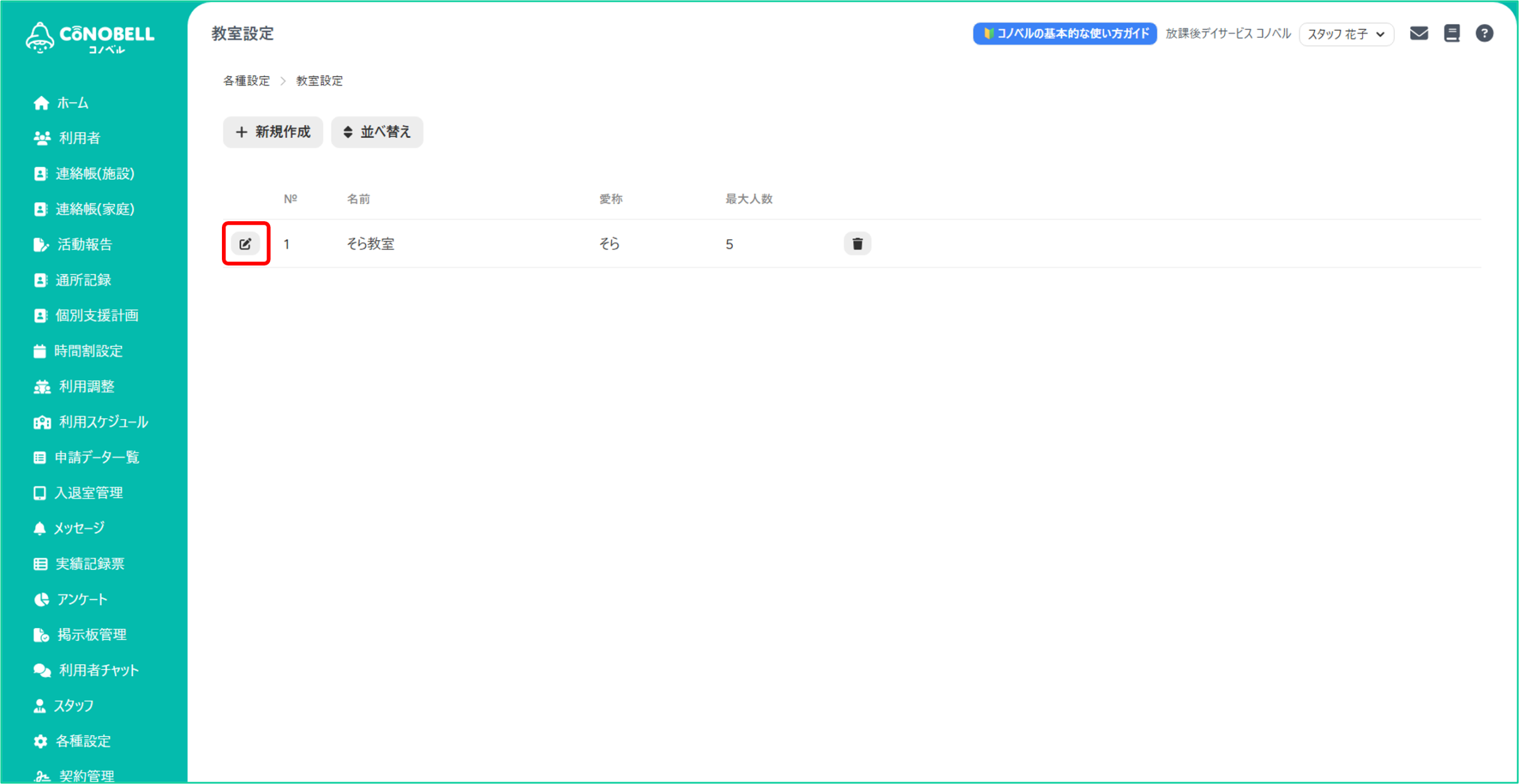Click the そら教室 name cell
Screen dimensions: 1519x784
tap(370, 244)
